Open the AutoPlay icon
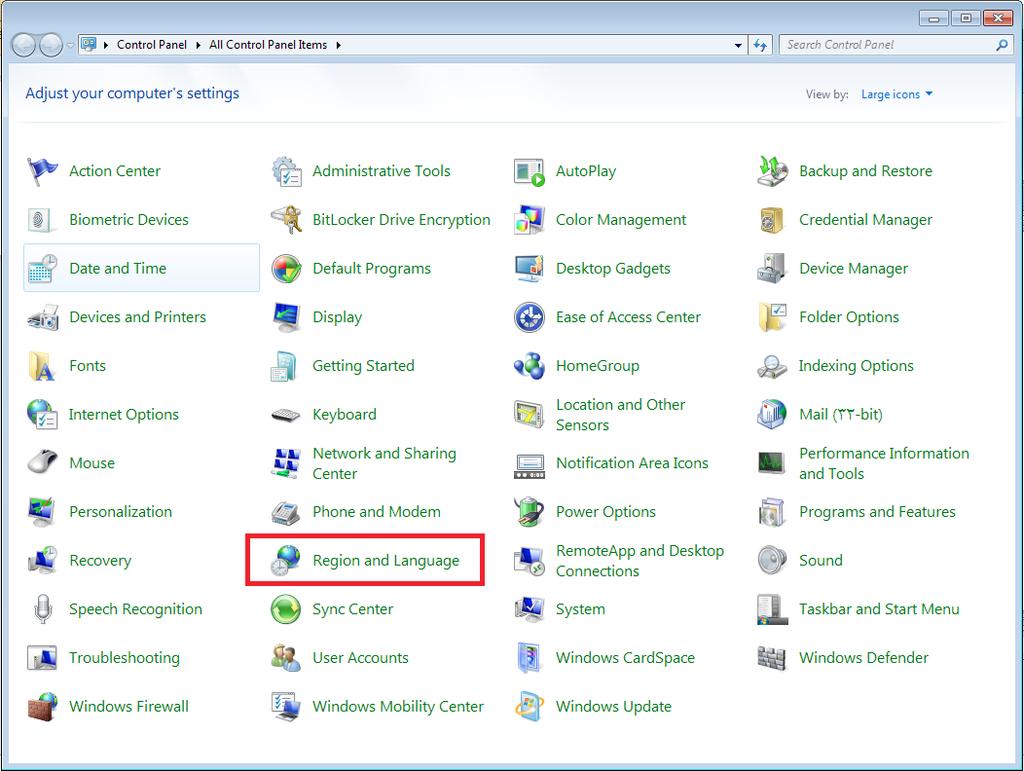The width and height of the screenshot is (1024, 771). pos(529,172)
